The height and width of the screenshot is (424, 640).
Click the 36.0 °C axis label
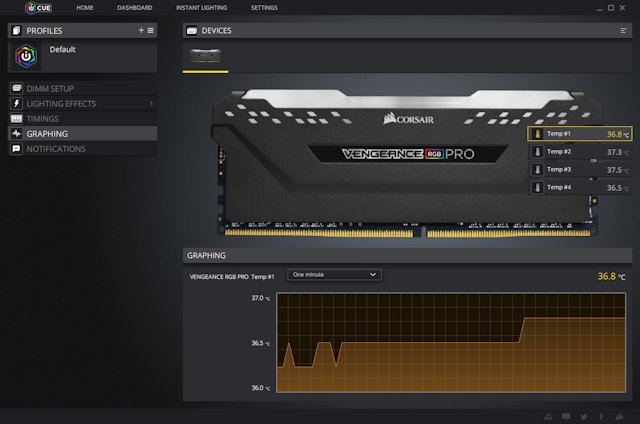(260, 388)
